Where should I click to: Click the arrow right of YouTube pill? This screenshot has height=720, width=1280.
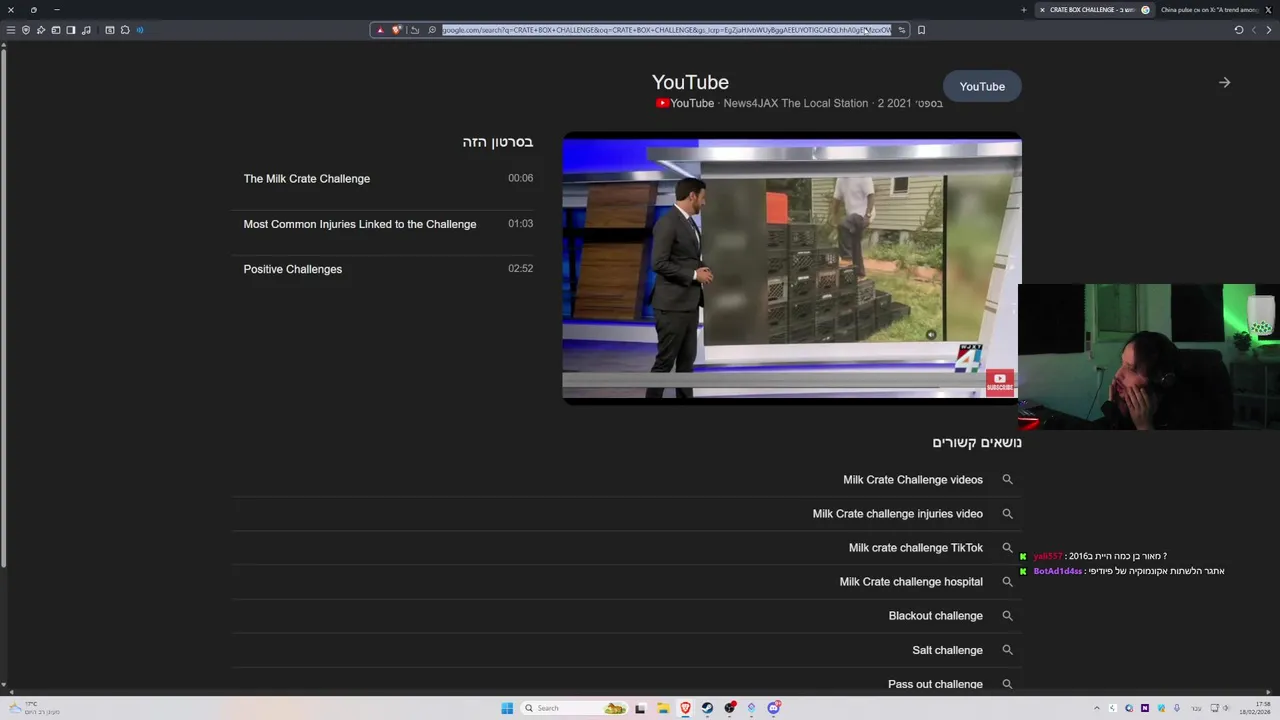(1224, 83)
